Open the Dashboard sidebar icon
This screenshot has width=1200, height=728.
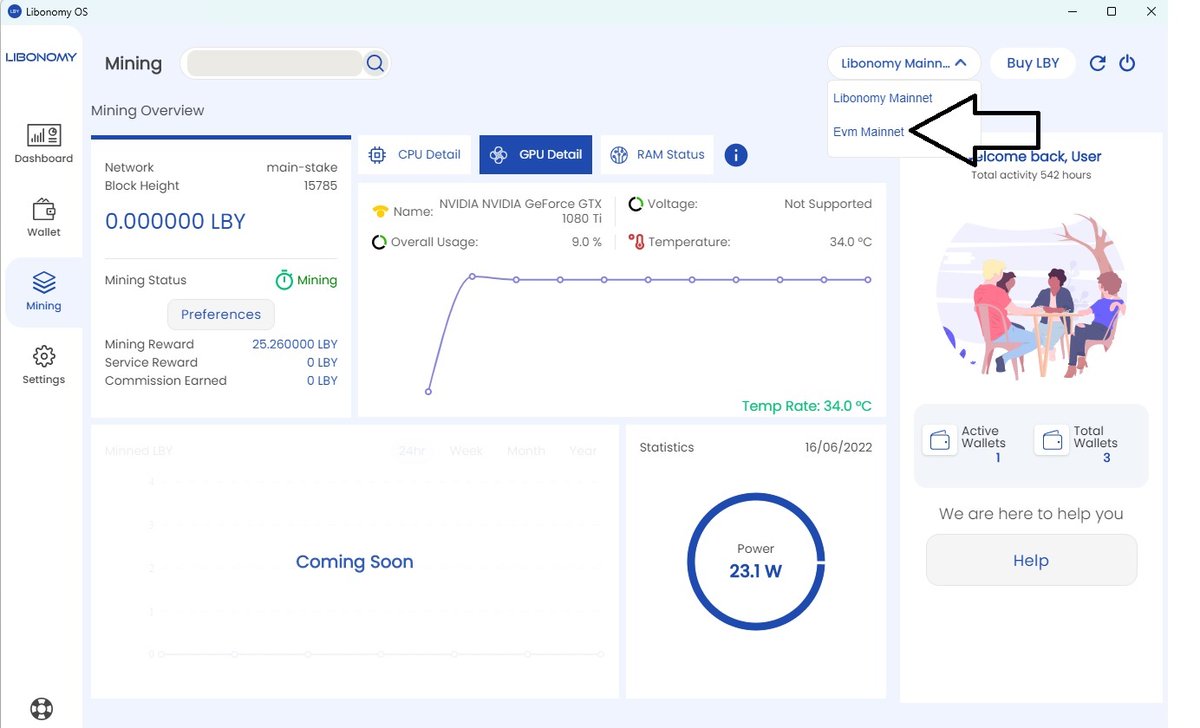coord(44,136)
